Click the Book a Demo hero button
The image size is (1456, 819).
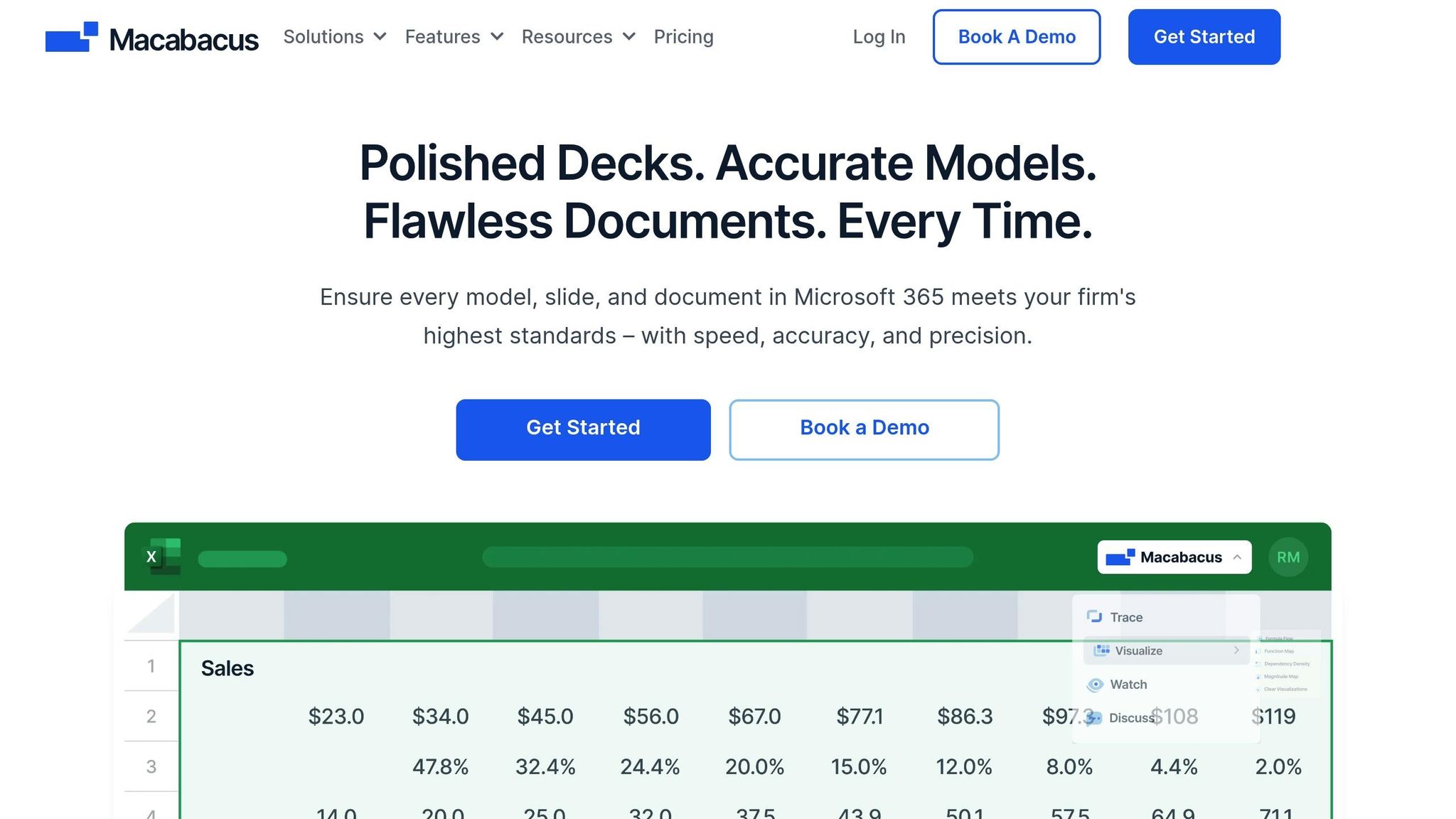pos(864,429)
